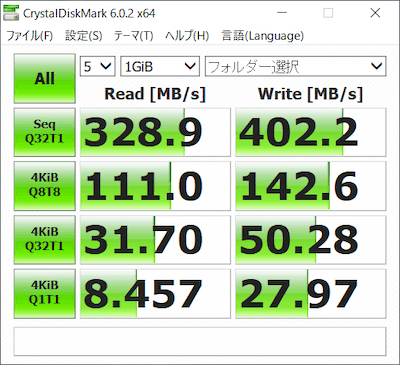Start the Seq Q32T1 test

[45, 132]
